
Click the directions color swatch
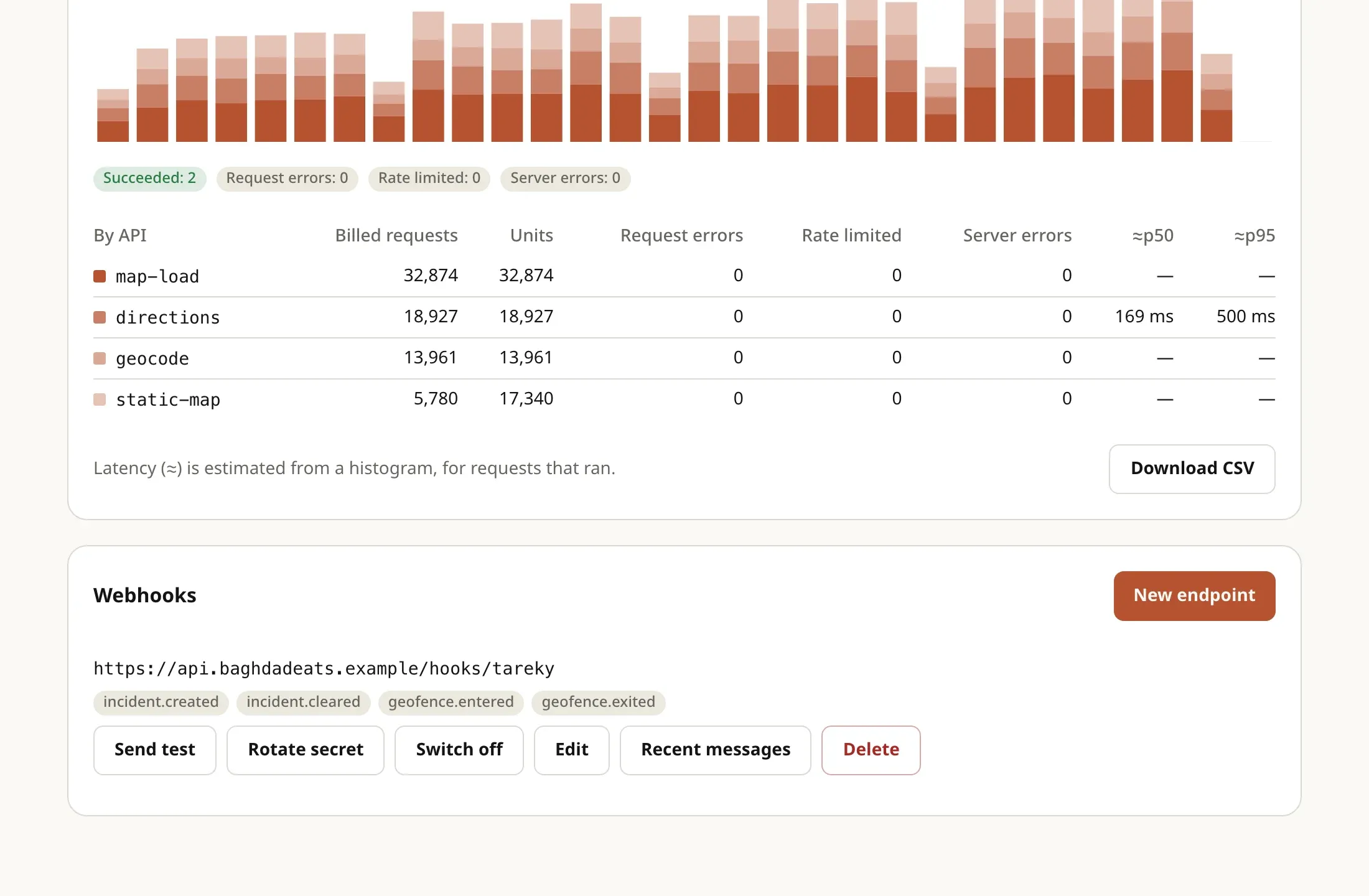(100, 317)
